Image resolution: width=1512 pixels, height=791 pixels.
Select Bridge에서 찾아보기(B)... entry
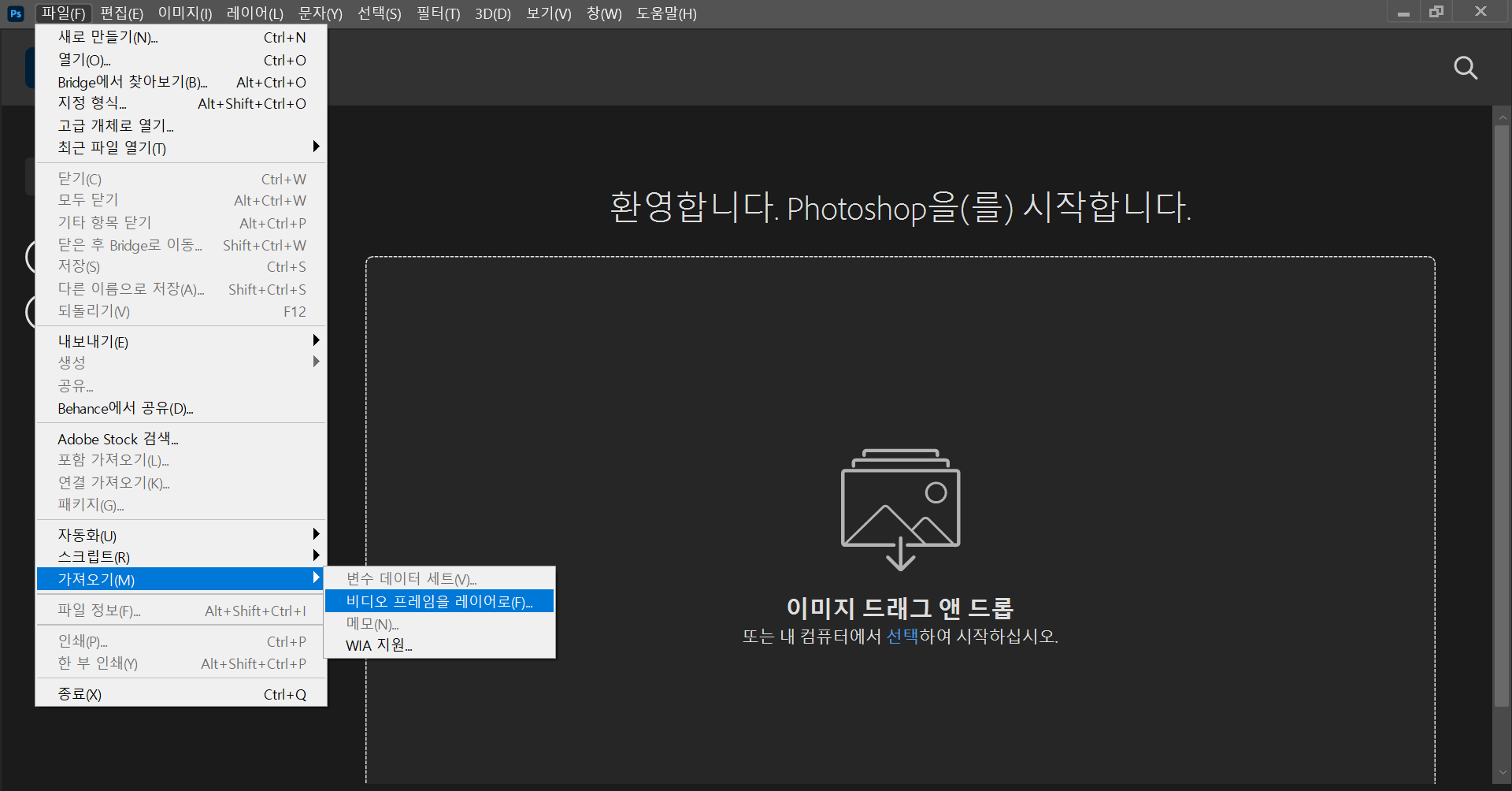click(181, 82)
